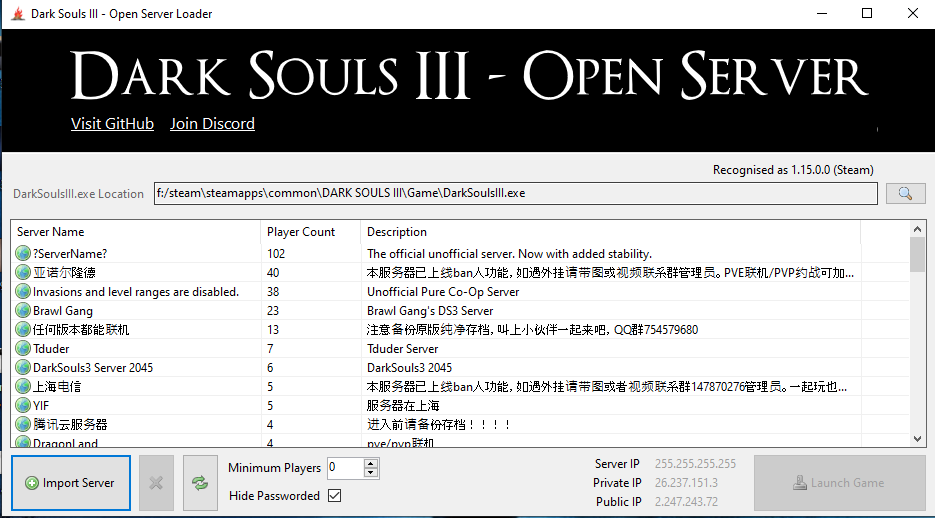Click the Public IP value 2.247.243.72
The height and width of the screenshot is (518, 935).
click(686, 502)
